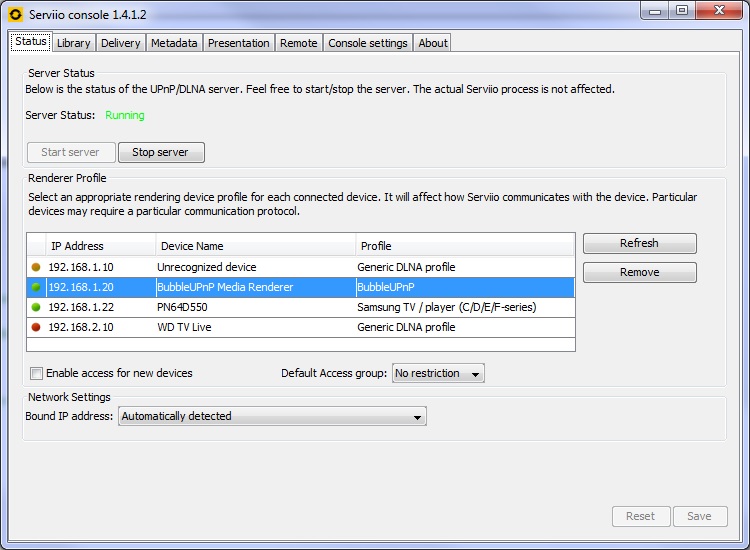Open the BubbleUPnP profile cell dropdown
This screenshot has width=750, height=550.
(465, 287)
